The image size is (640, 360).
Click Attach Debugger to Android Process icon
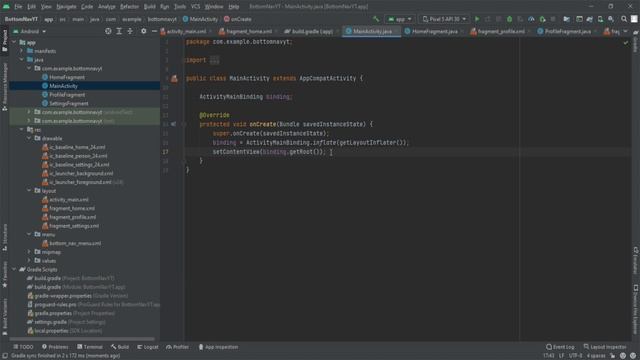[542, 19]
